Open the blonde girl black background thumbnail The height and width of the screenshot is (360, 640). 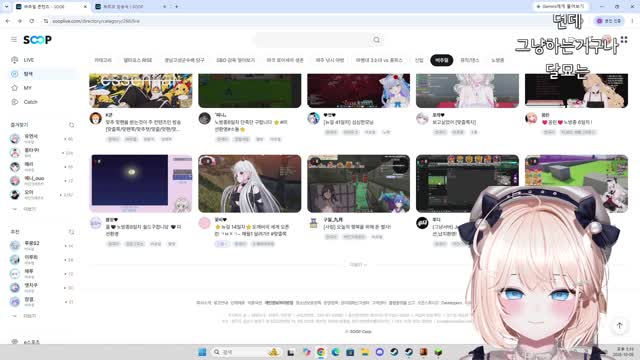pyautogui.click(x=576, y=91)
